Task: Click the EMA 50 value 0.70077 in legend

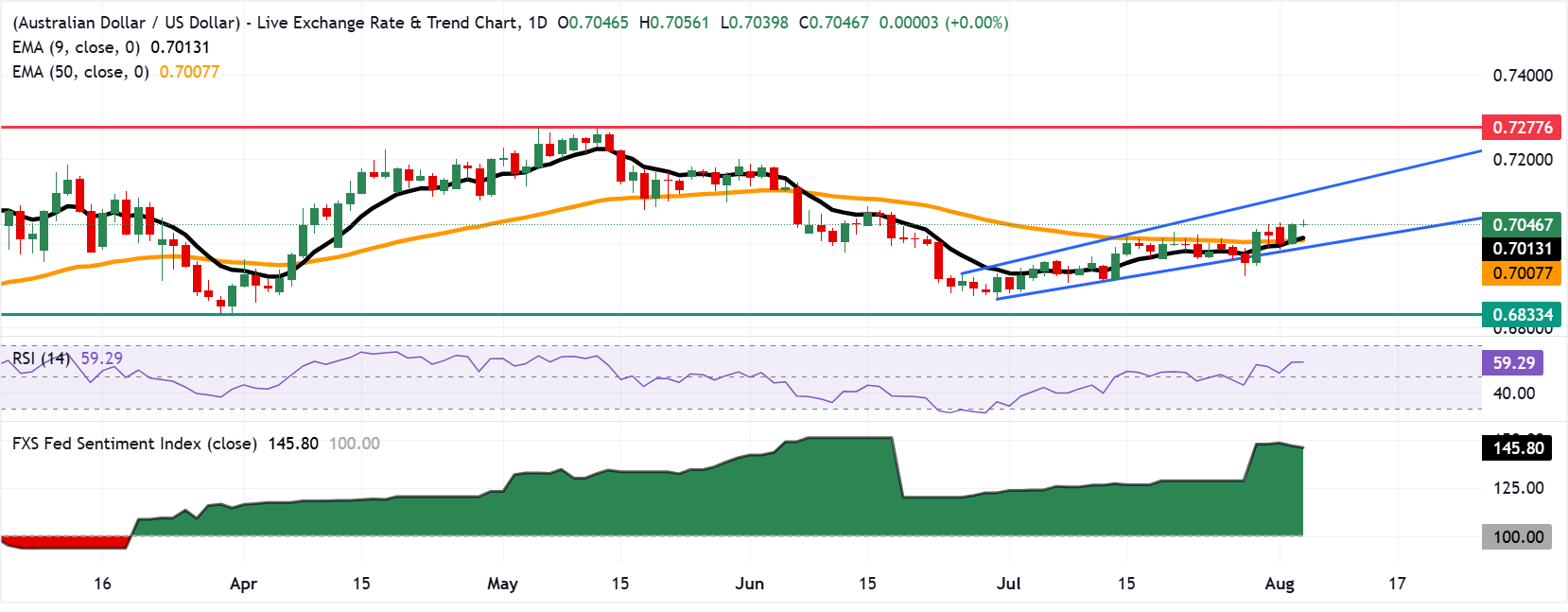Action: click(x=189, y=72)
